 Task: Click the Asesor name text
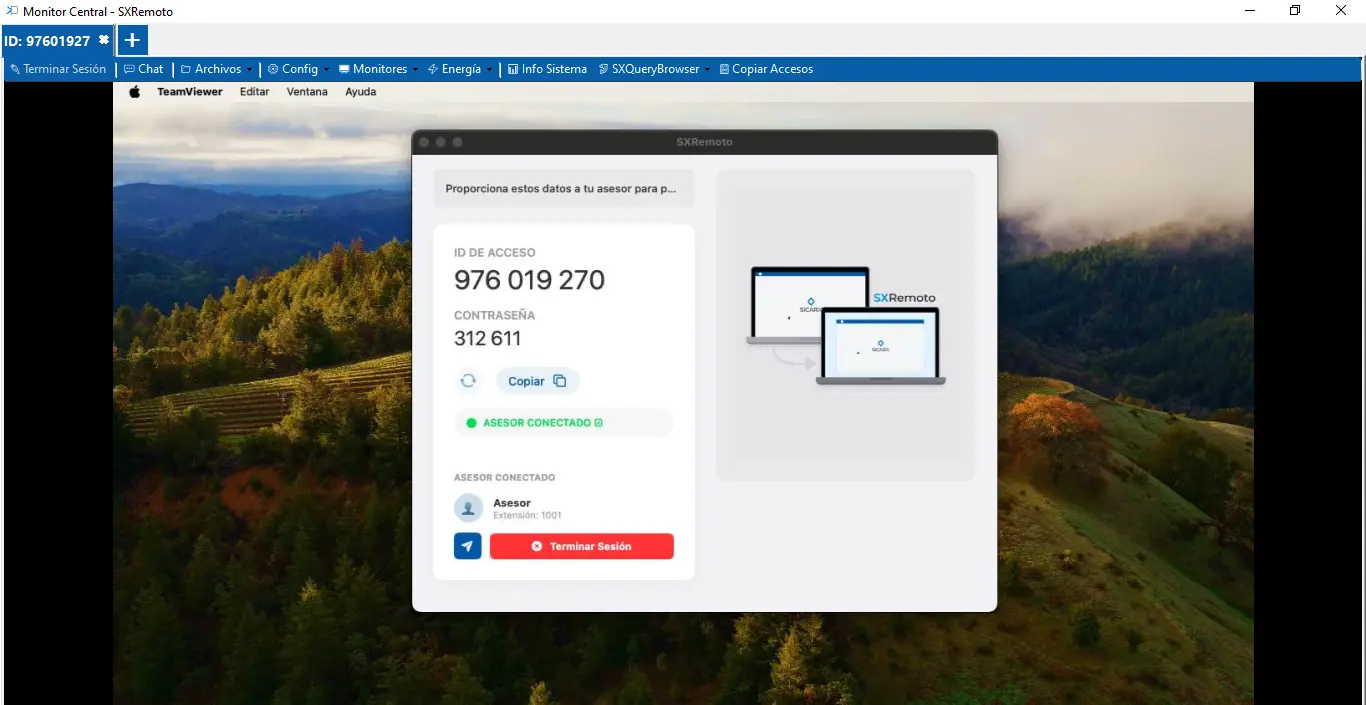pos(512,503)
